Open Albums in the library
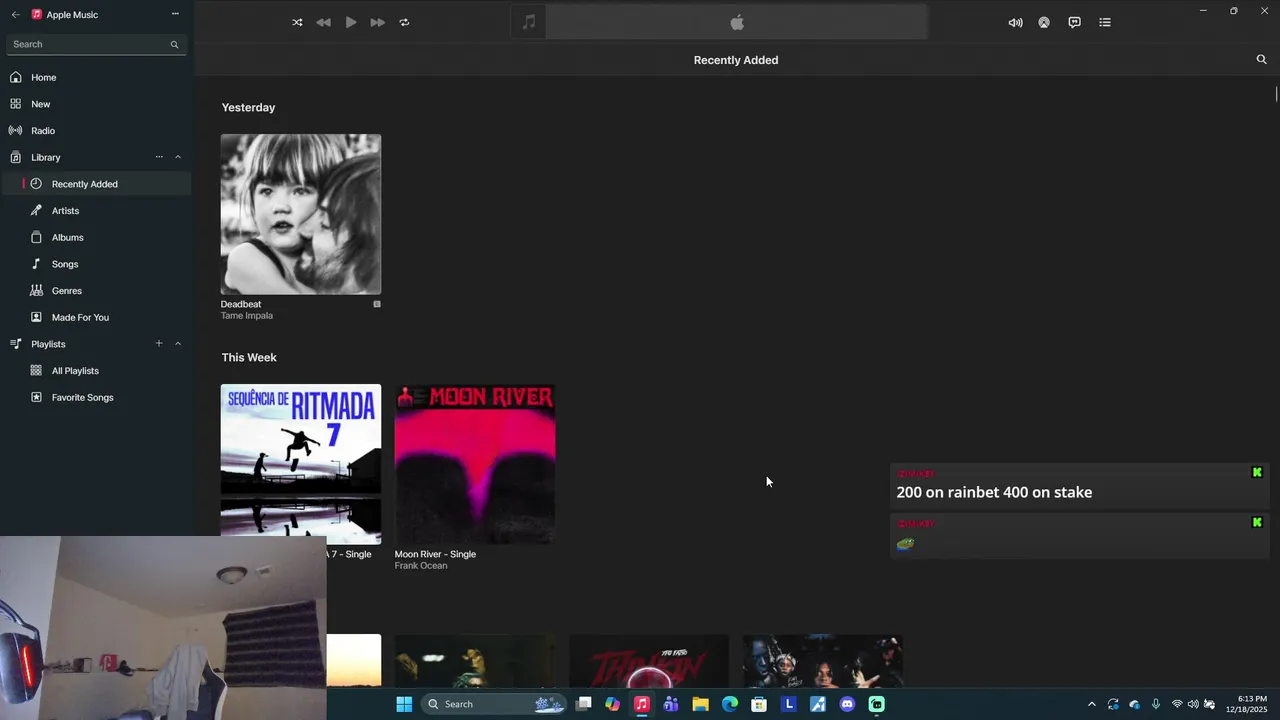Viewport: 1280px width, 720px height. coord(96,237)
